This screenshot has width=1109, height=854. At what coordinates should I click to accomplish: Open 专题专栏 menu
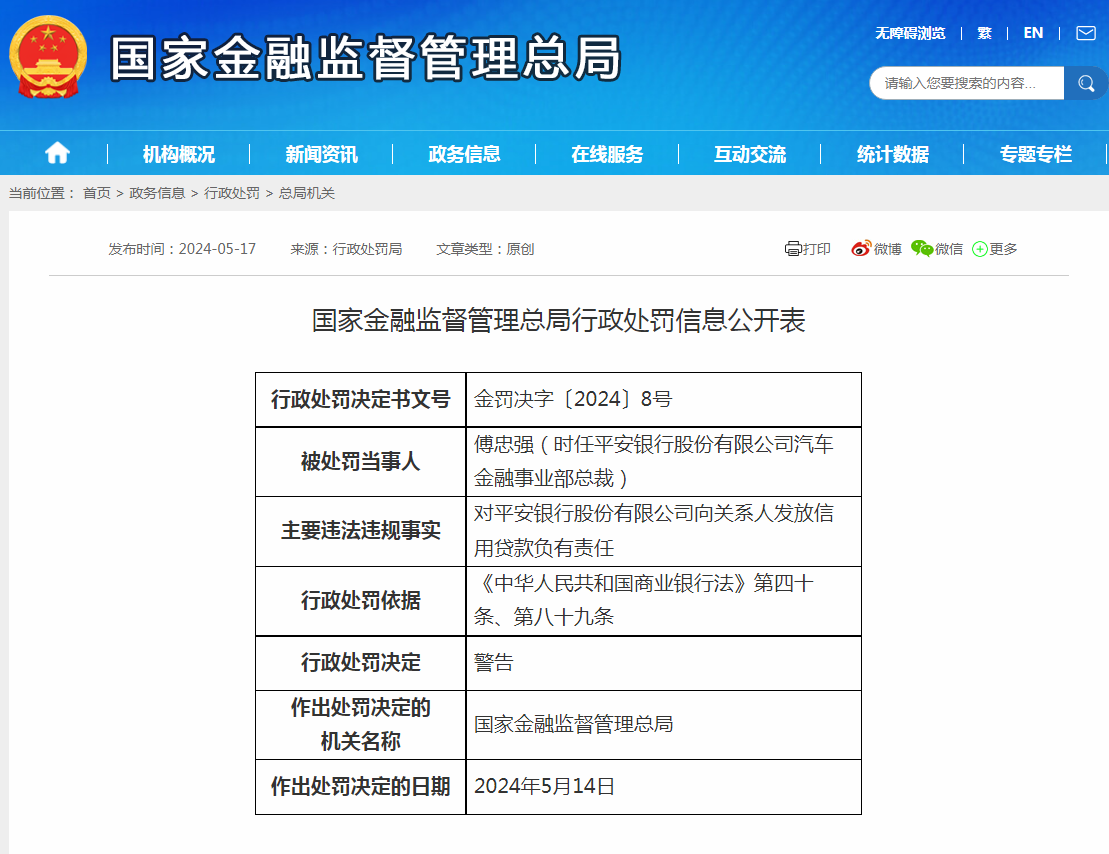tap(1035, 154)
